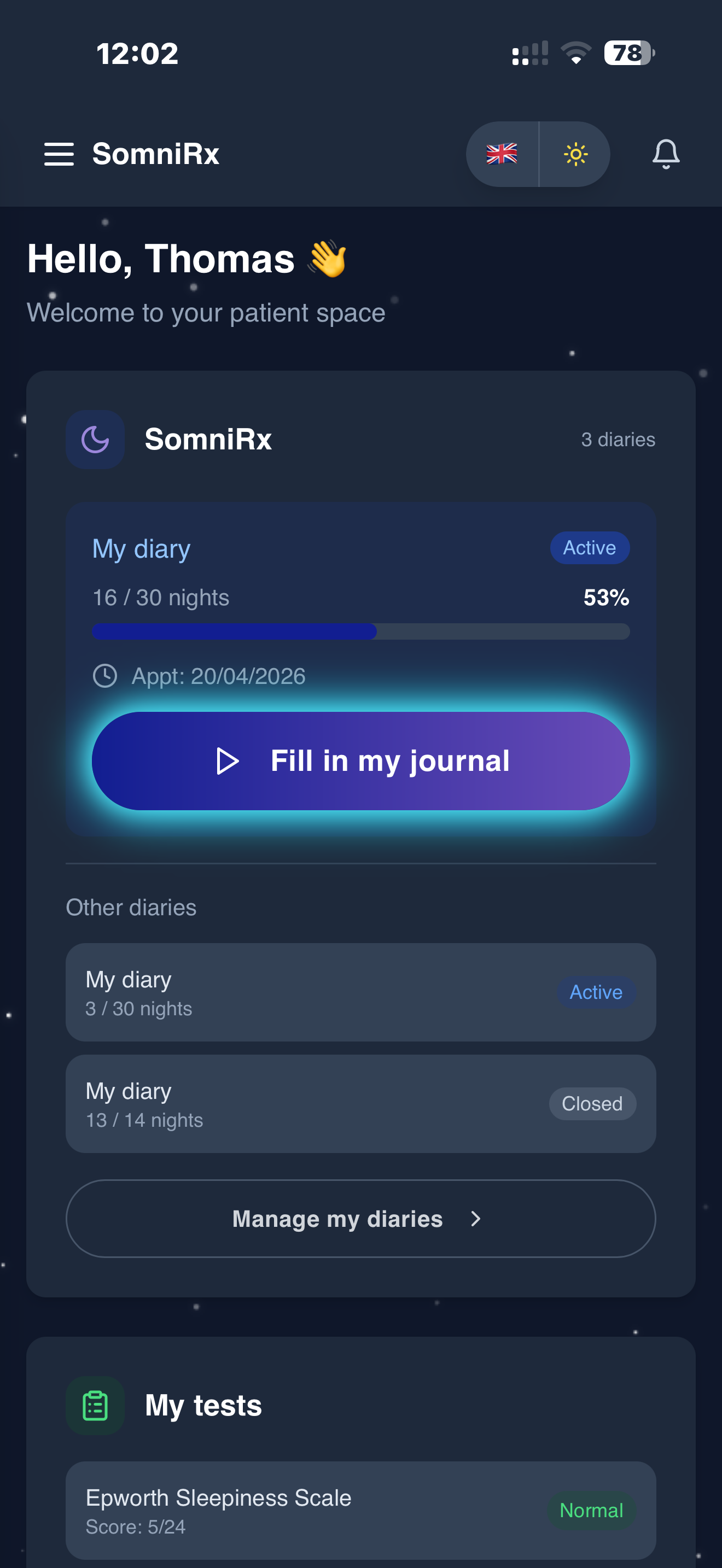Click the chevron arrow on Manage my diaries

click(476, 1219)
